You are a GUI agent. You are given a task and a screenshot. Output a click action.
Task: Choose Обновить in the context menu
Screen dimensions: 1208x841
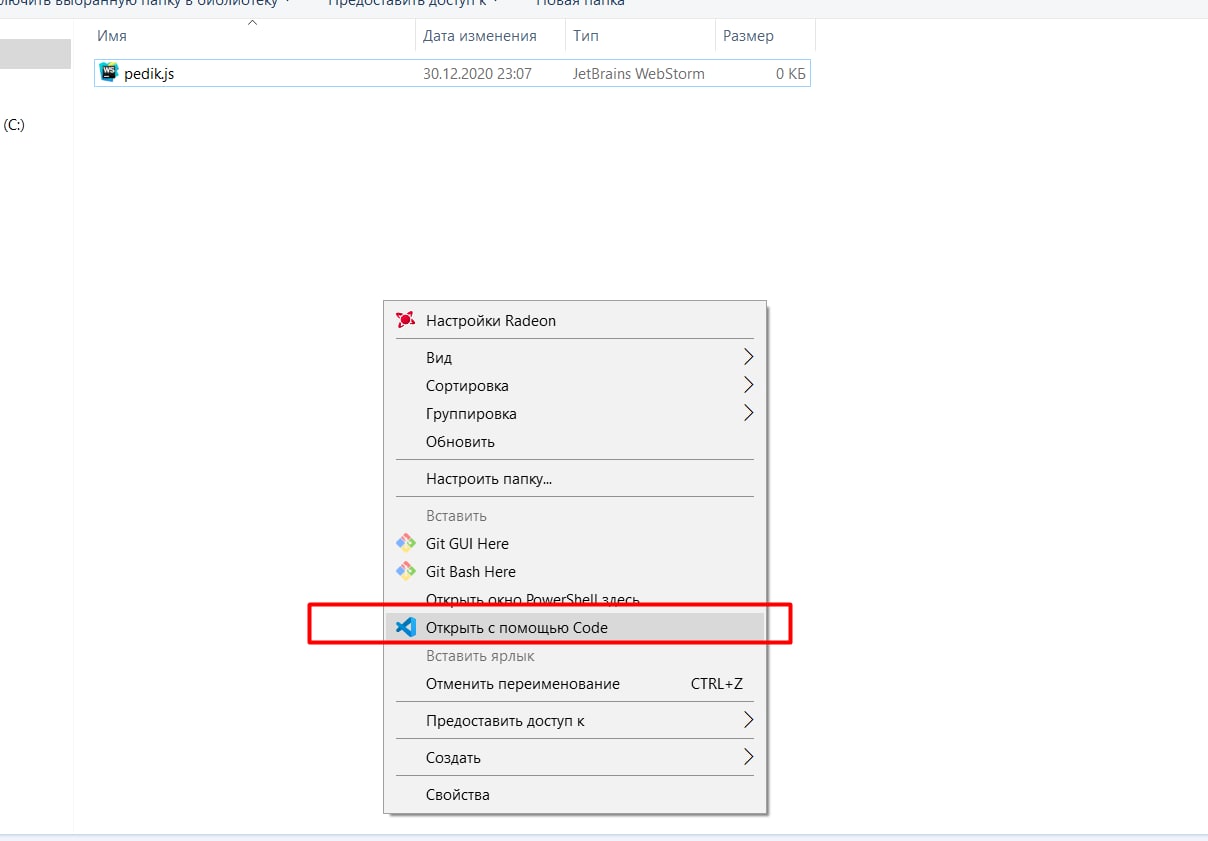[575, 441]
